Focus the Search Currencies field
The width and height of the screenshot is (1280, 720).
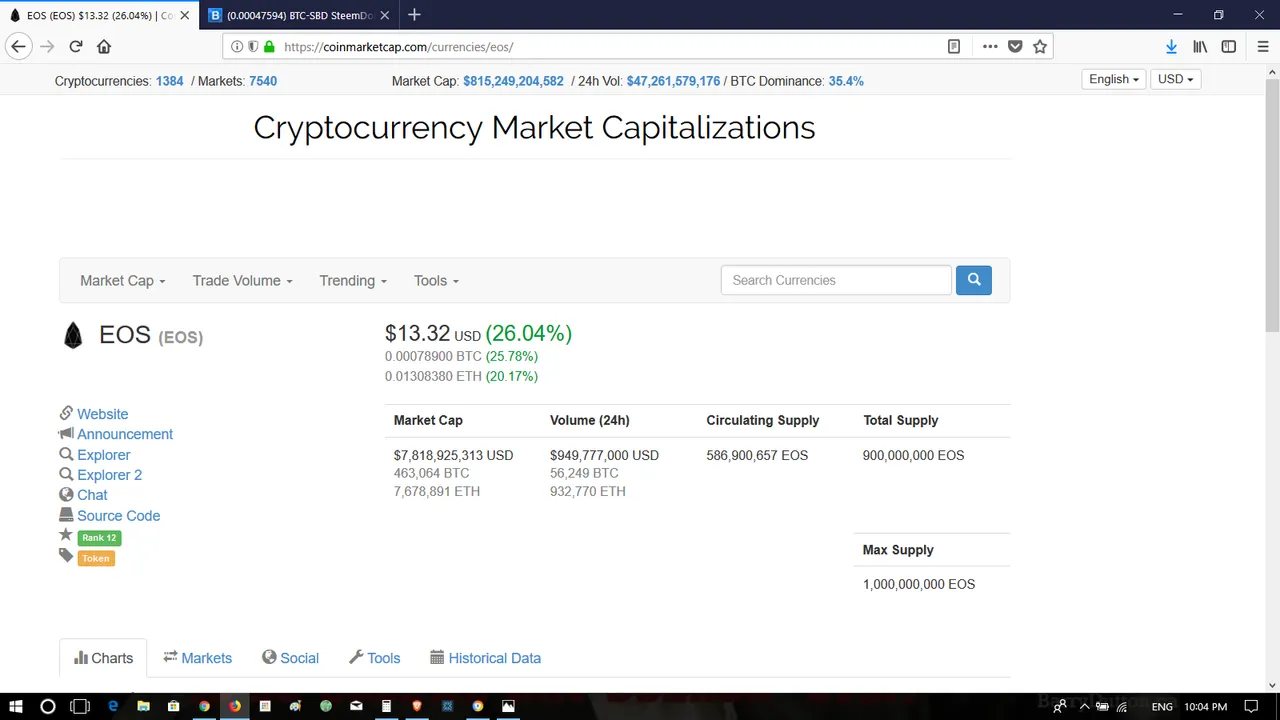836,280
